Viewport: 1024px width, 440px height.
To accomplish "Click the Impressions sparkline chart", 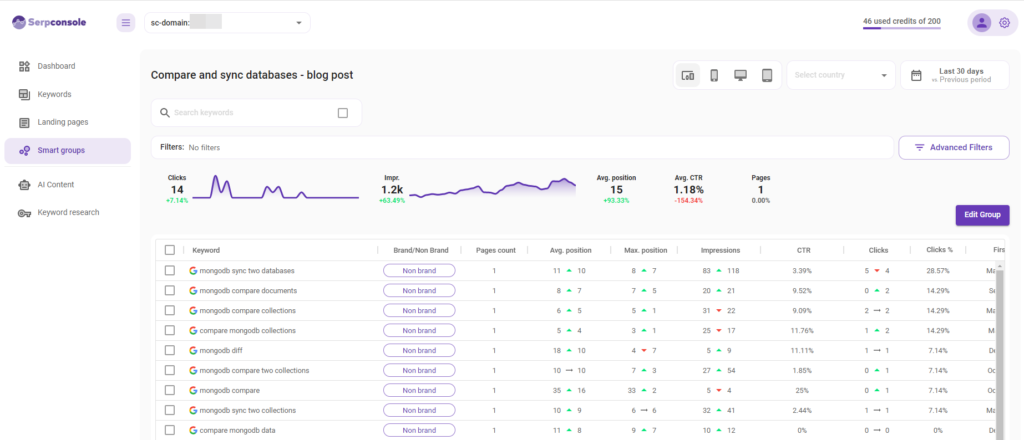I will (x=492, y=188).
